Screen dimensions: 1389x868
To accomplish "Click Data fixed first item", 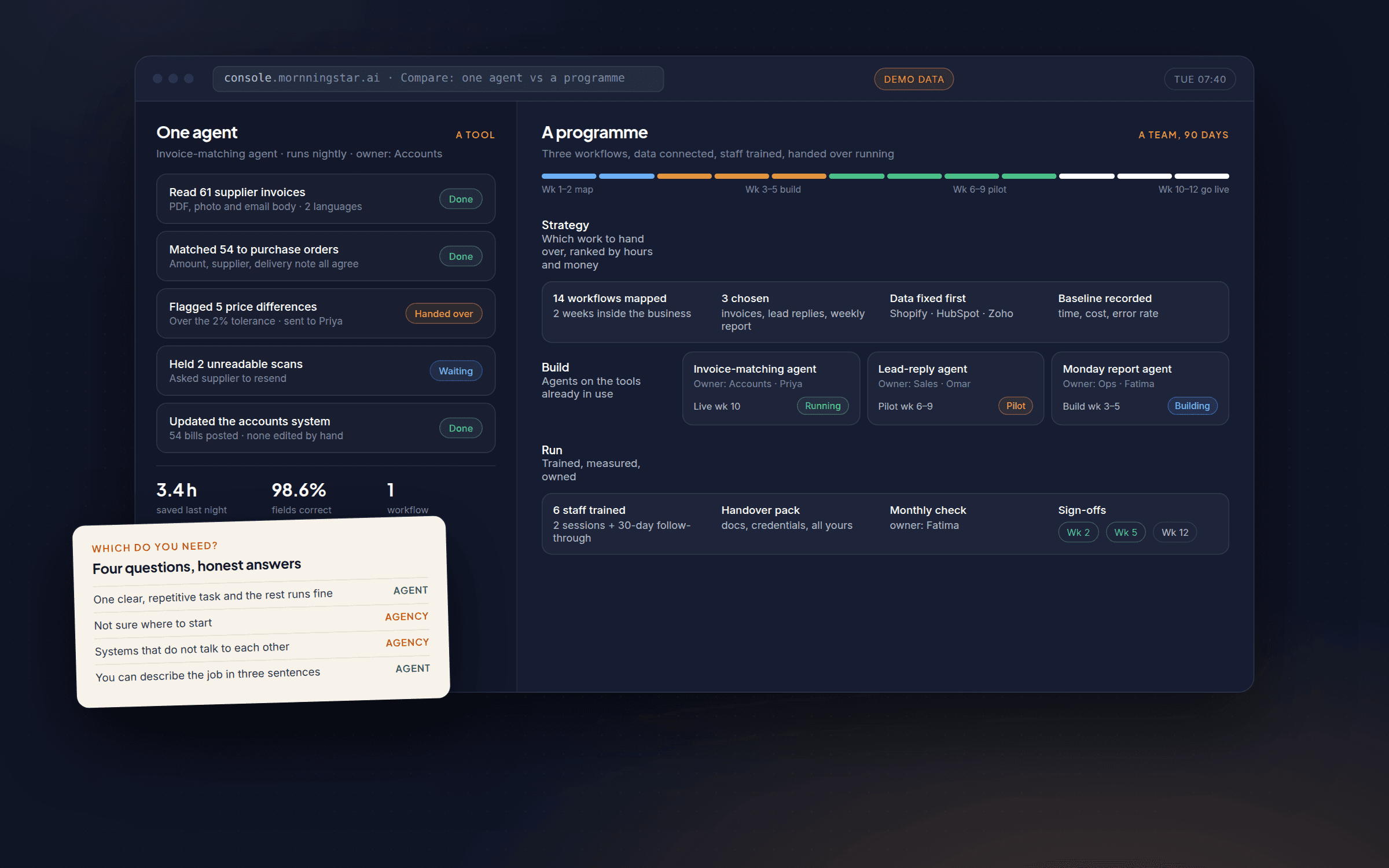I will pyautogui.click(x=951, y=306).
